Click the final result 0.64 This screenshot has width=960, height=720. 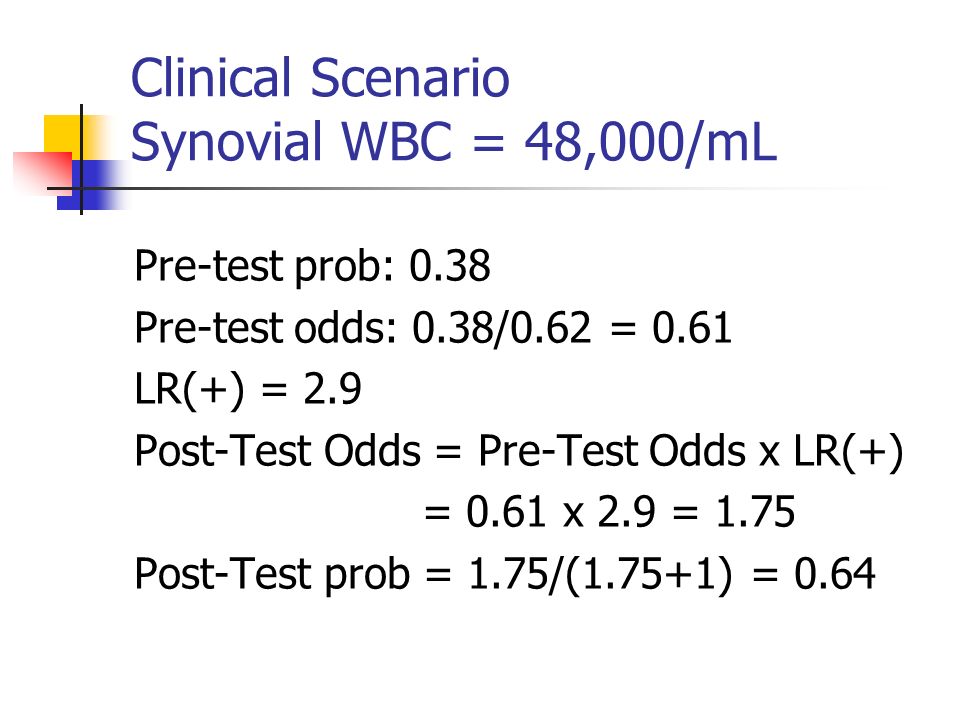pos(834,574)
